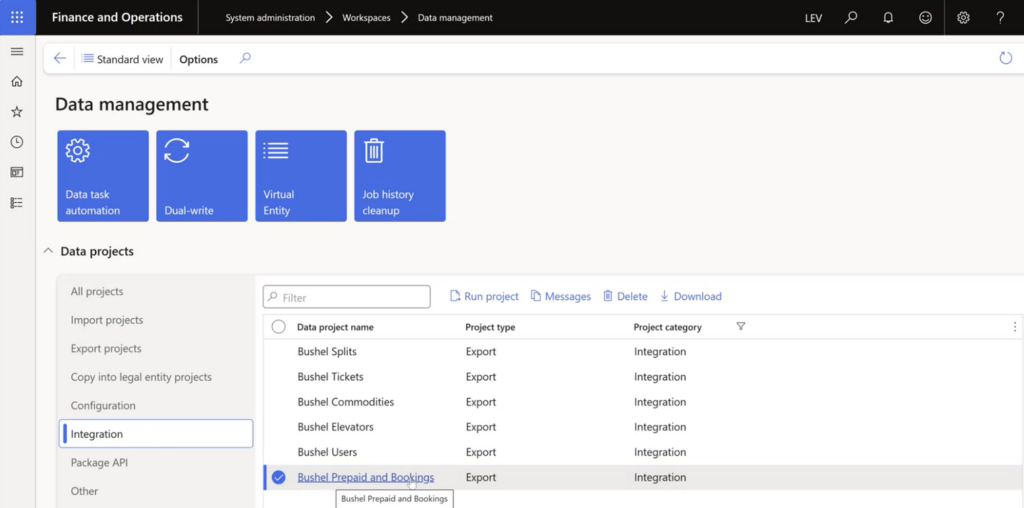Image resolution: width=1024 pixels, height=508 pixels.
Task: Click Export cell in Bushel Users row
Action: (x=481, y=452)
